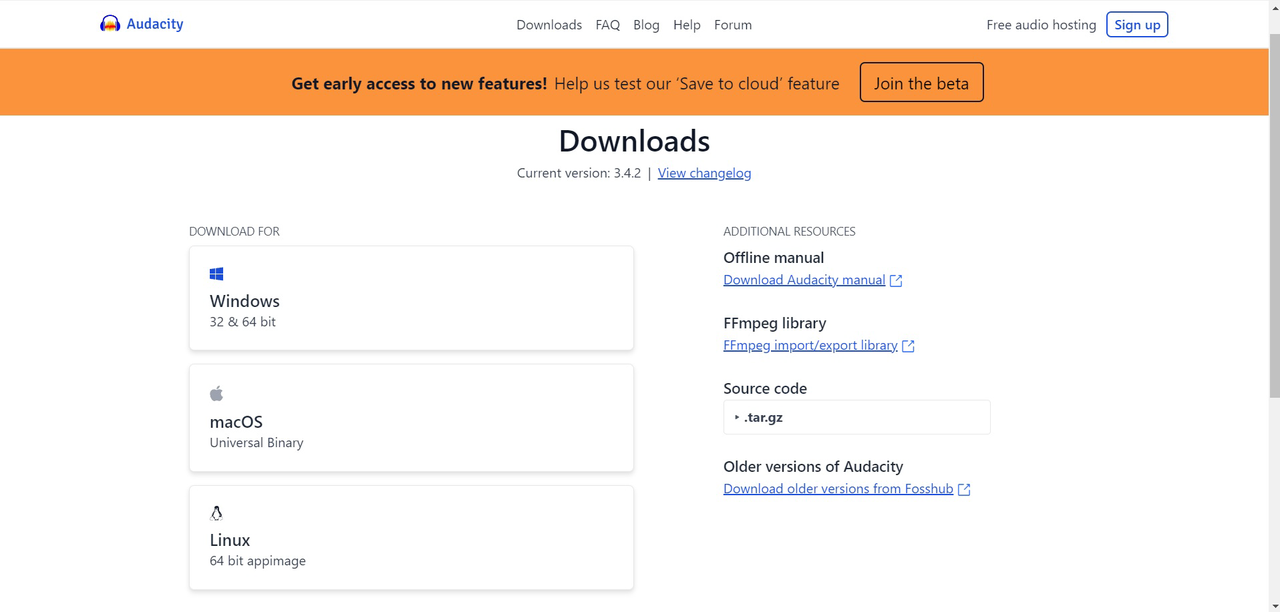Select the Linux 64 bit appimage card
Viewport: 1280px width, 612px height.
[x=411, y=538]
